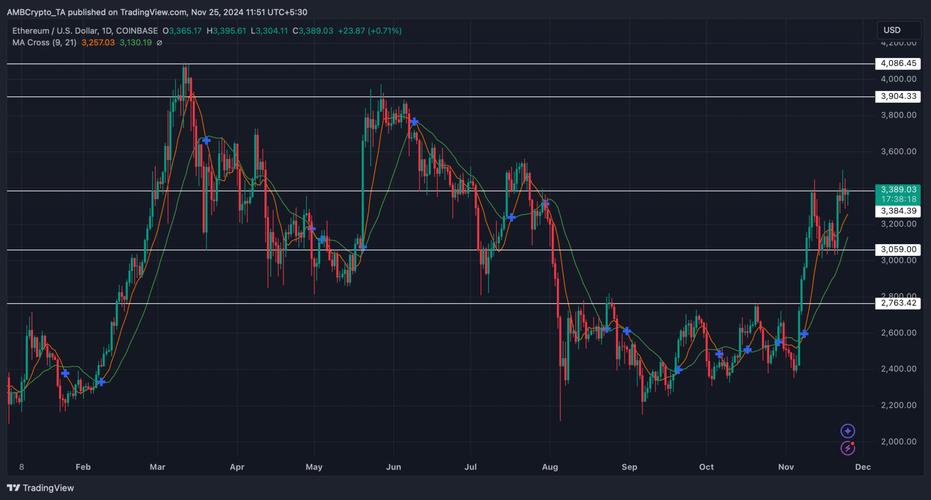The width and height of the screenshot is (931, 500).
Task: Click the purple lightning event icon
Action: click(847, 449)
